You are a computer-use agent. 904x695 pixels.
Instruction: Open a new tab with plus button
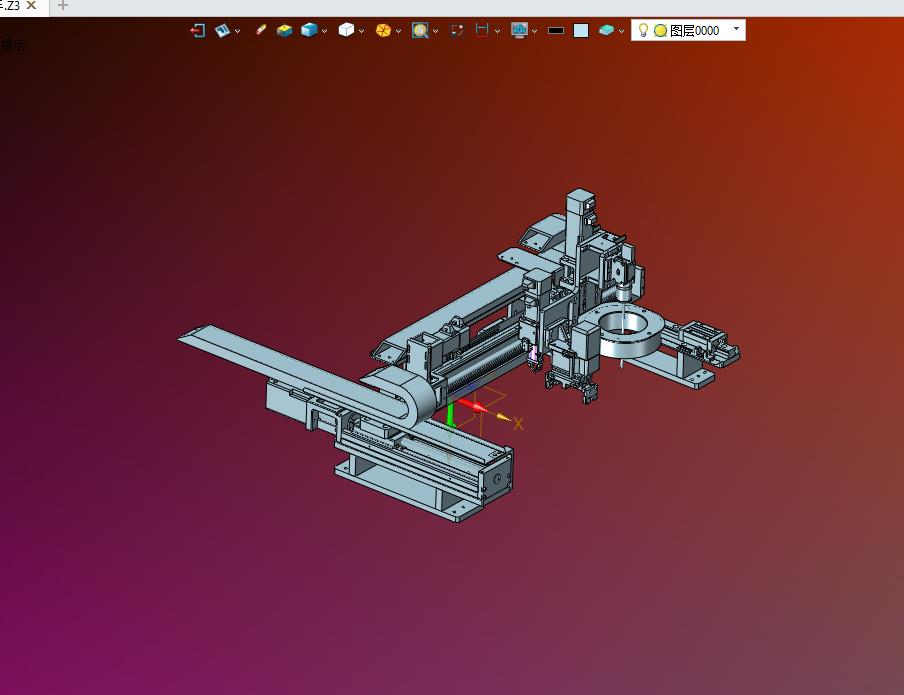click(x=63, y=6)
